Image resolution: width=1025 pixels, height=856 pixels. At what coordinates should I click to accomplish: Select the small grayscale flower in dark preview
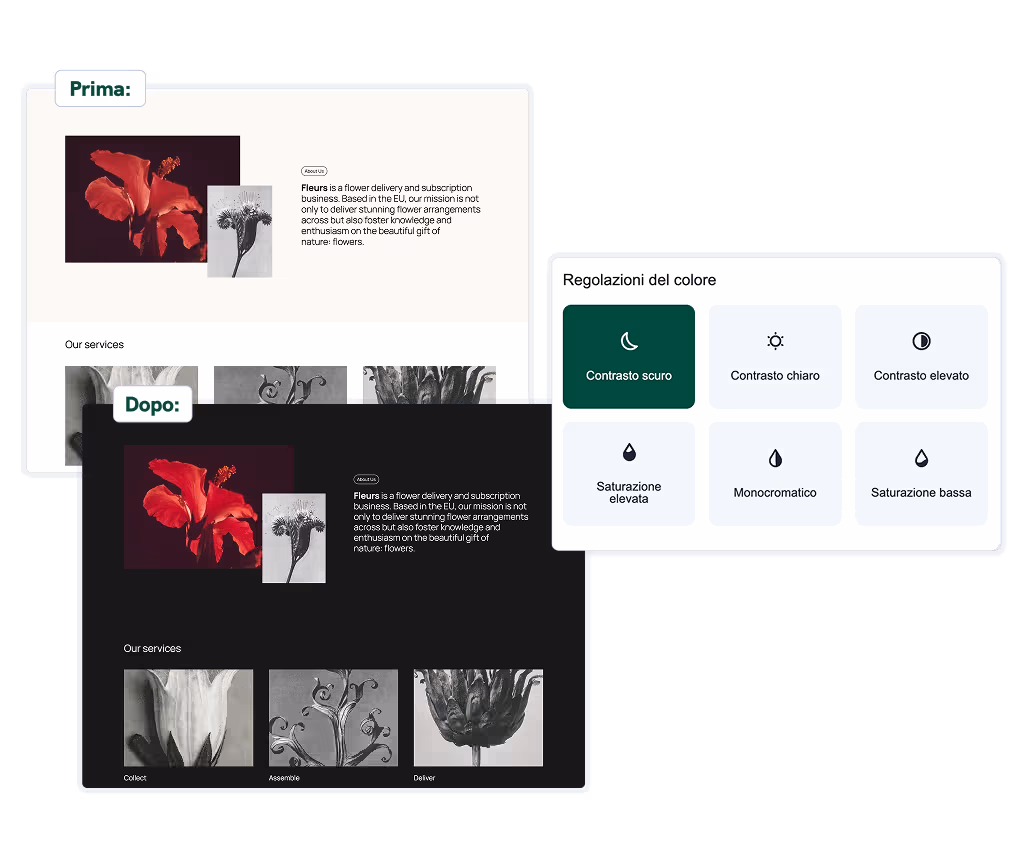click(x=294, y=538)
